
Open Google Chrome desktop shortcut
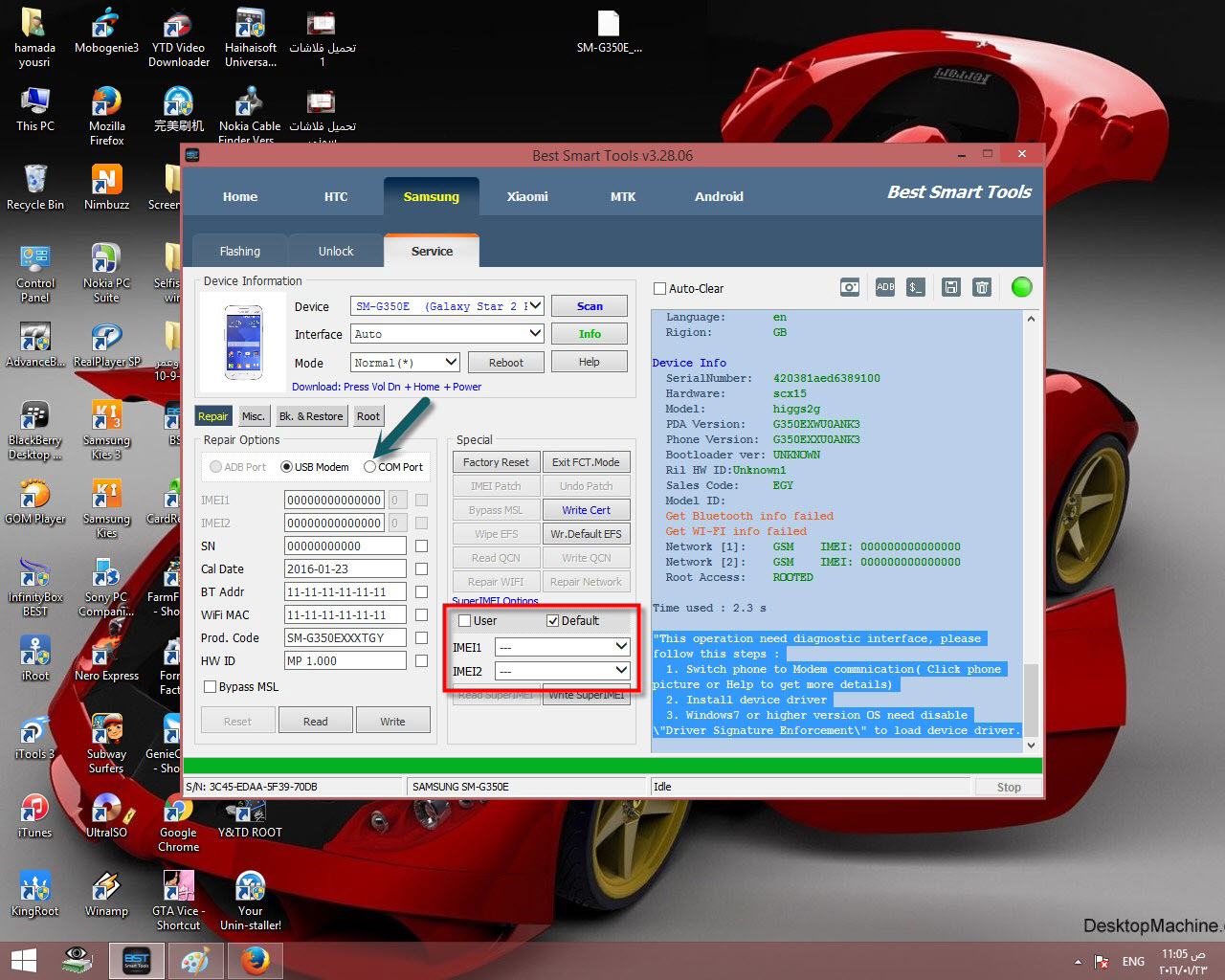(x=178, y=822)
